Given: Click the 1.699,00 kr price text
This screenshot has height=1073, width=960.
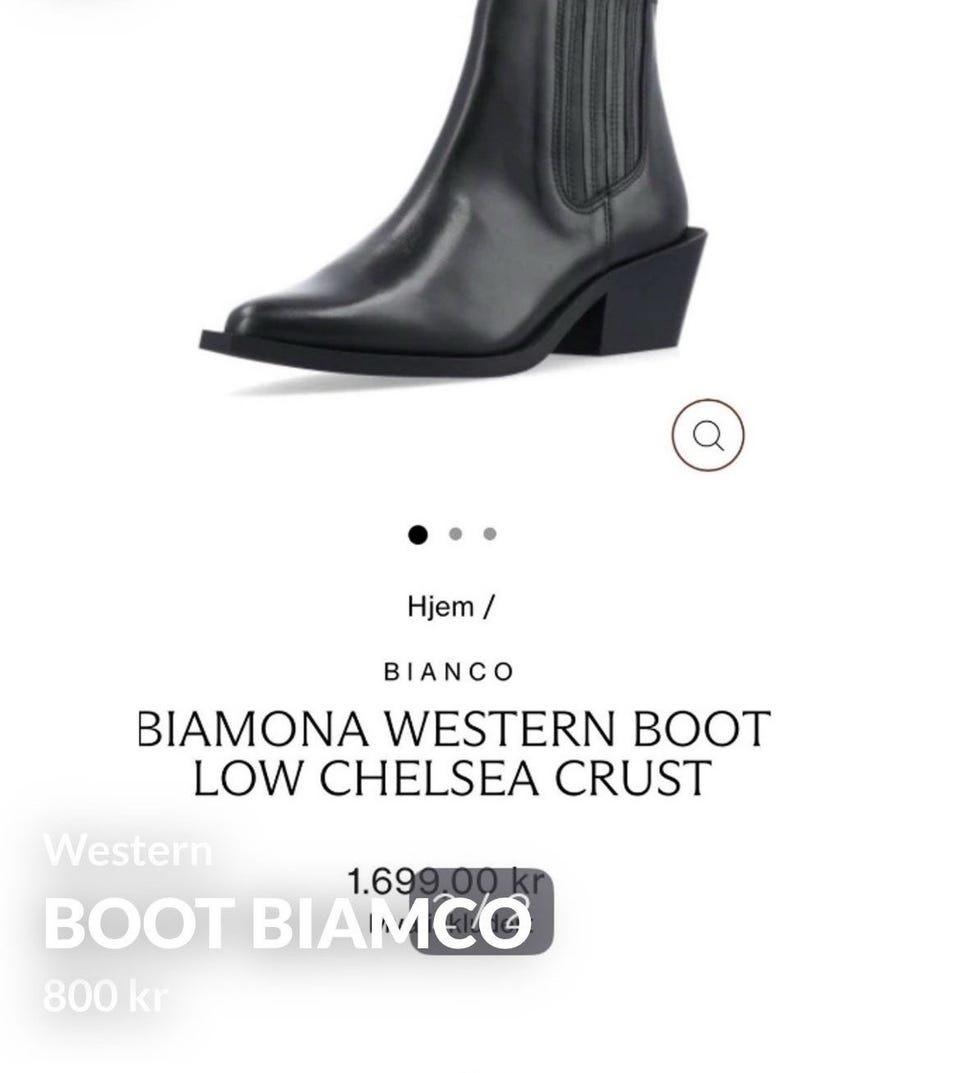Looking at the screenshot, I should pyautogui.click(x=447, y=881).
